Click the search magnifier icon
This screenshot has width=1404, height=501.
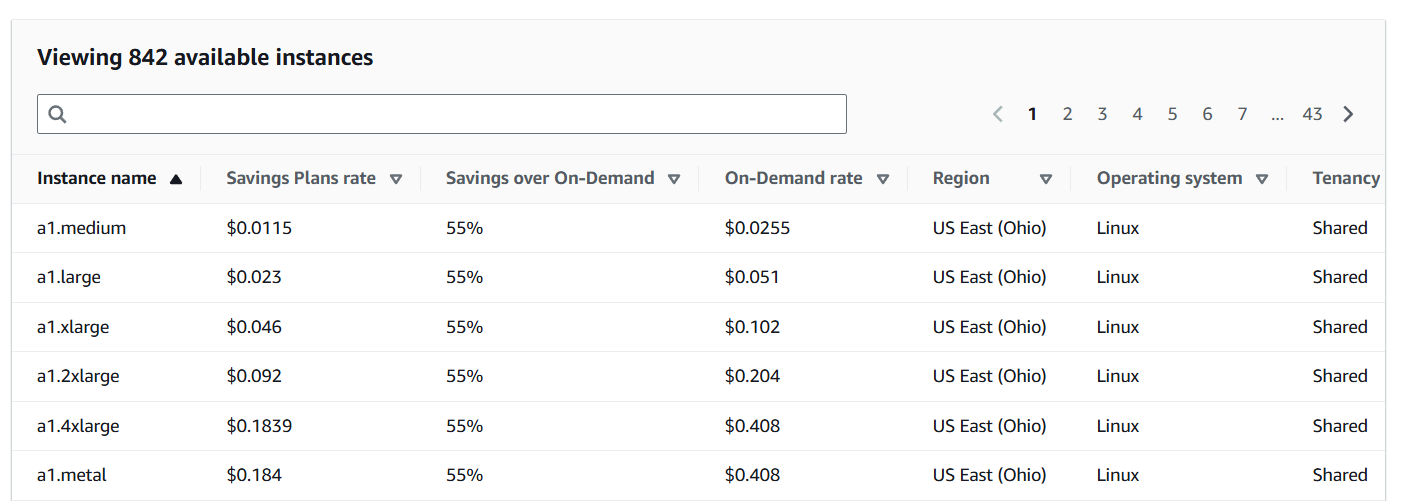point(57,114)
